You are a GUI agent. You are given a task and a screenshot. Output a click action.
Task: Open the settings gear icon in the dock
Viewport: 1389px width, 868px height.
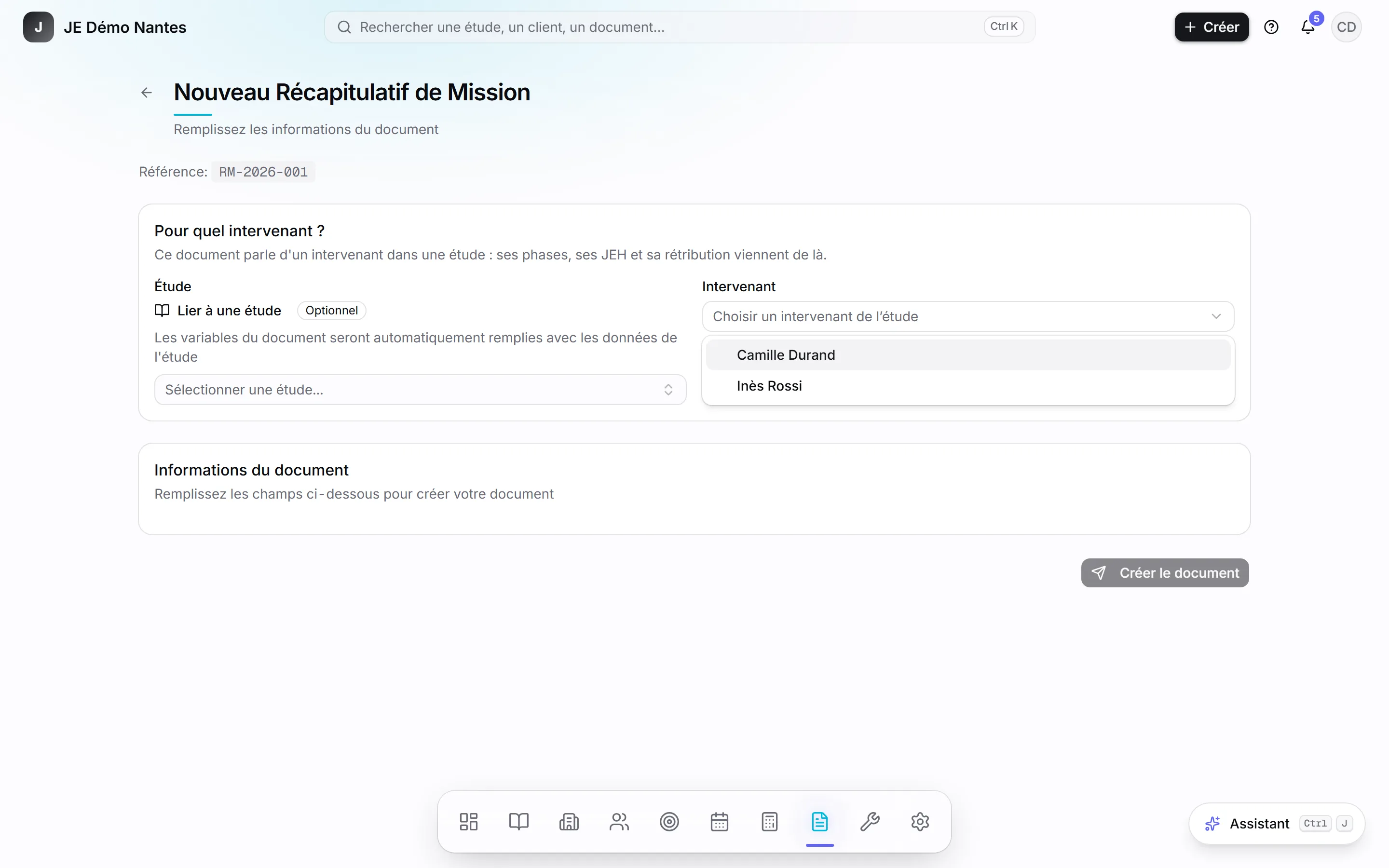point(920,822)
